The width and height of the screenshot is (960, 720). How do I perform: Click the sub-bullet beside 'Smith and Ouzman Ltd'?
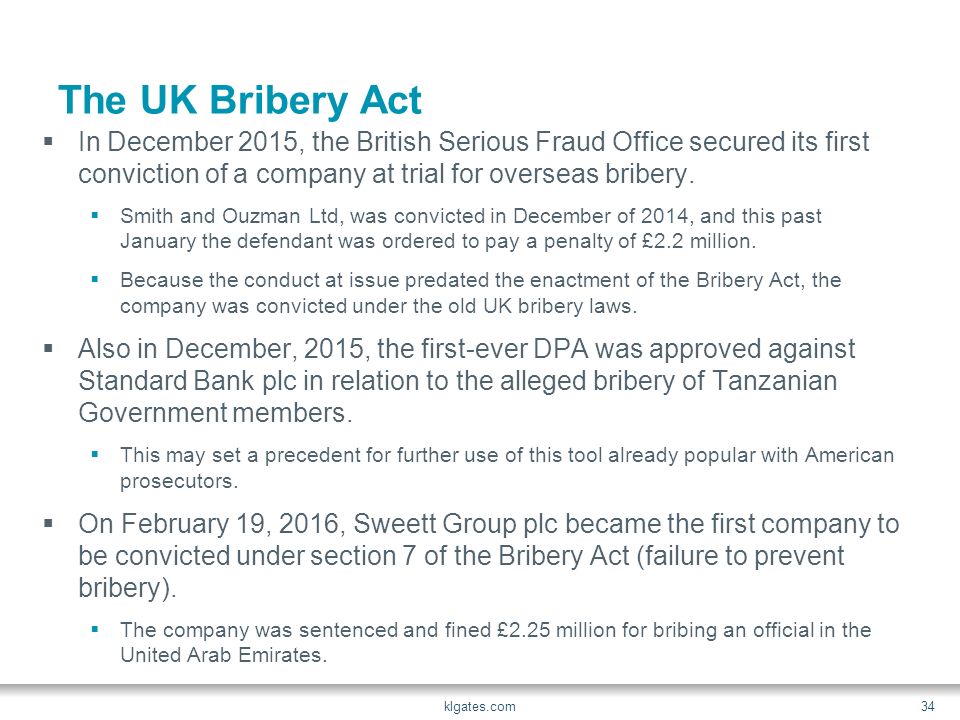click(x=95, y=215)
